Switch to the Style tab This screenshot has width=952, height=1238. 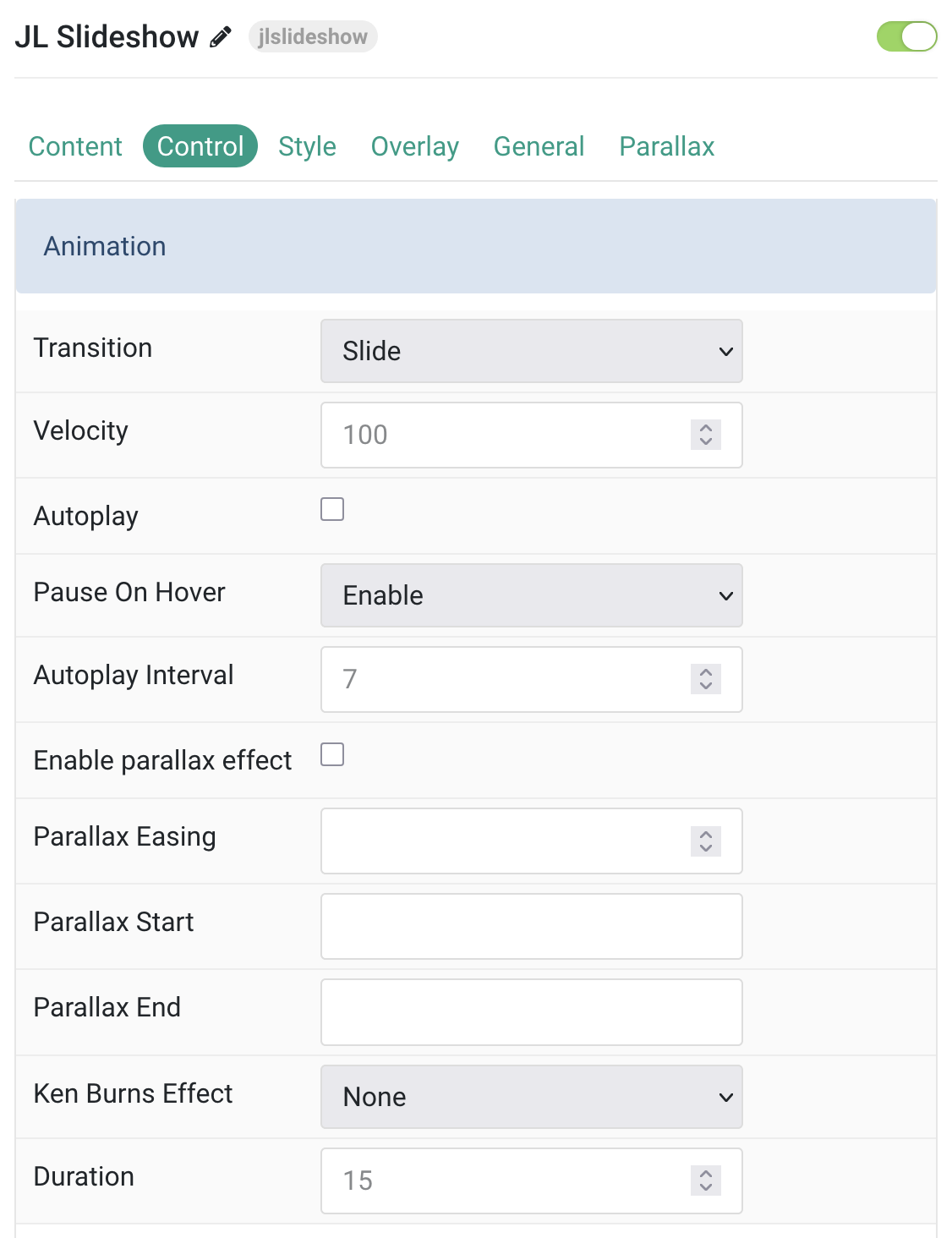coord(307,146)
